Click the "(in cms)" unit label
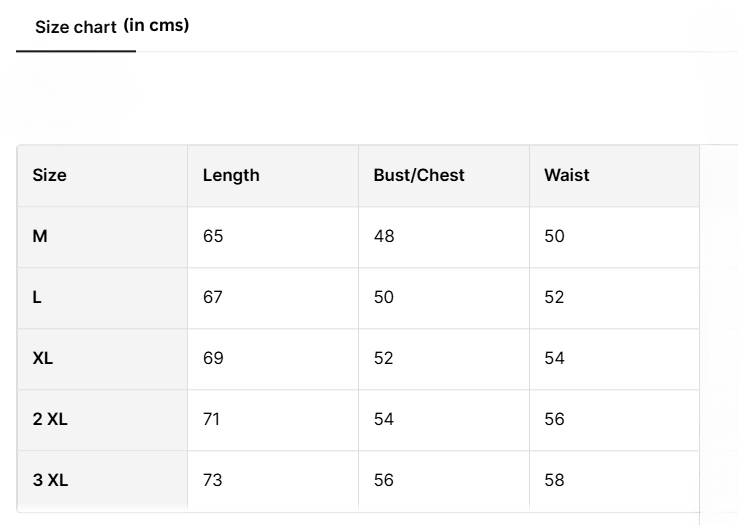 [x=156, y=26]
